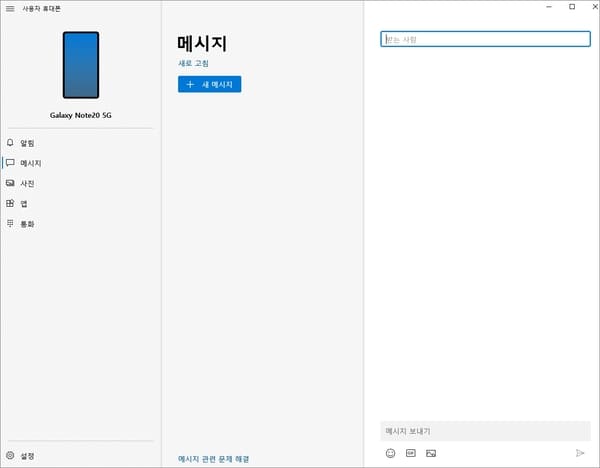
Task: Open the hamburger navigation menu
Action: click(x=10, y=8)
